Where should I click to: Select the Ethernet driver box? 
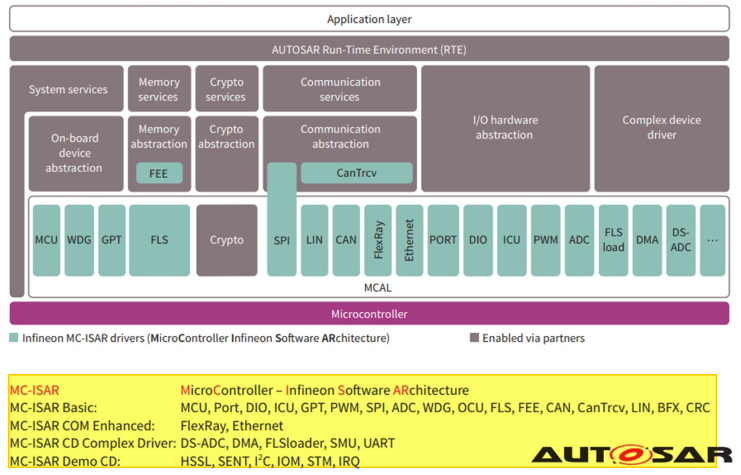[409, 240]
